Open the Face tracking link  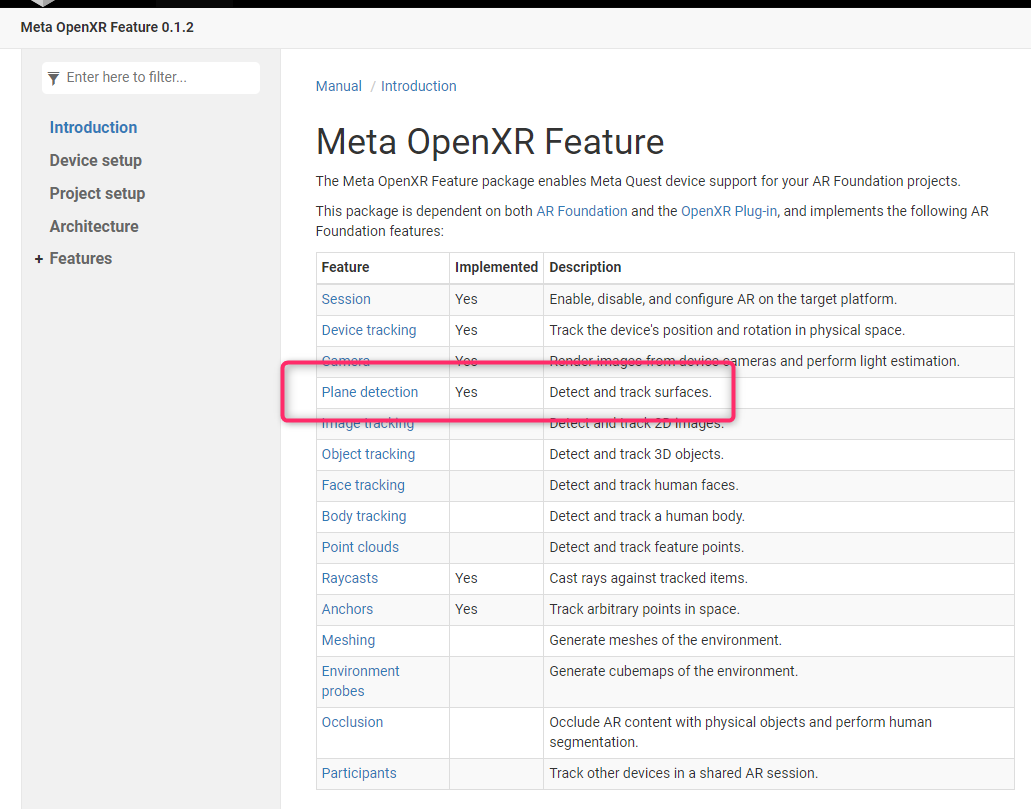(x=363, y=485)
